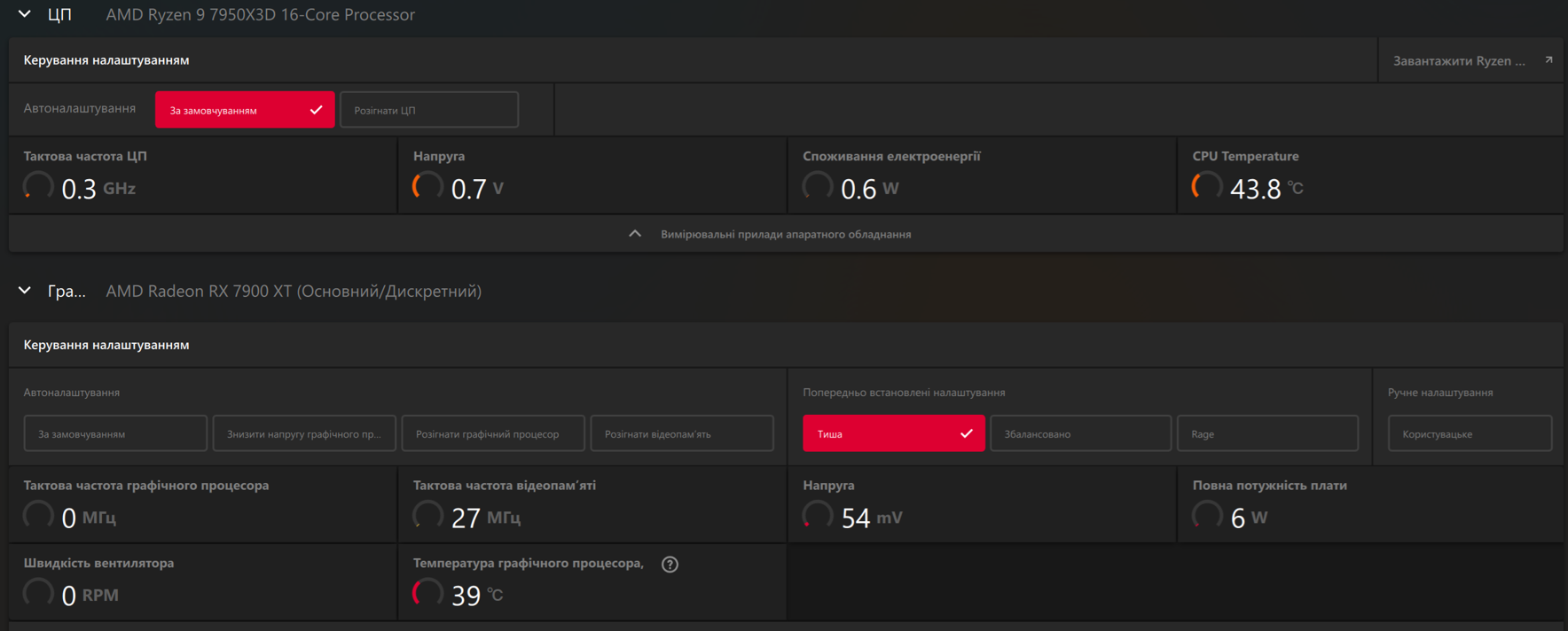Image resolution: width=1568 pixels, height=631 pixels.
Task: Click the CPU Керування налаштуванням header
Action: click(x=106, y=60)
